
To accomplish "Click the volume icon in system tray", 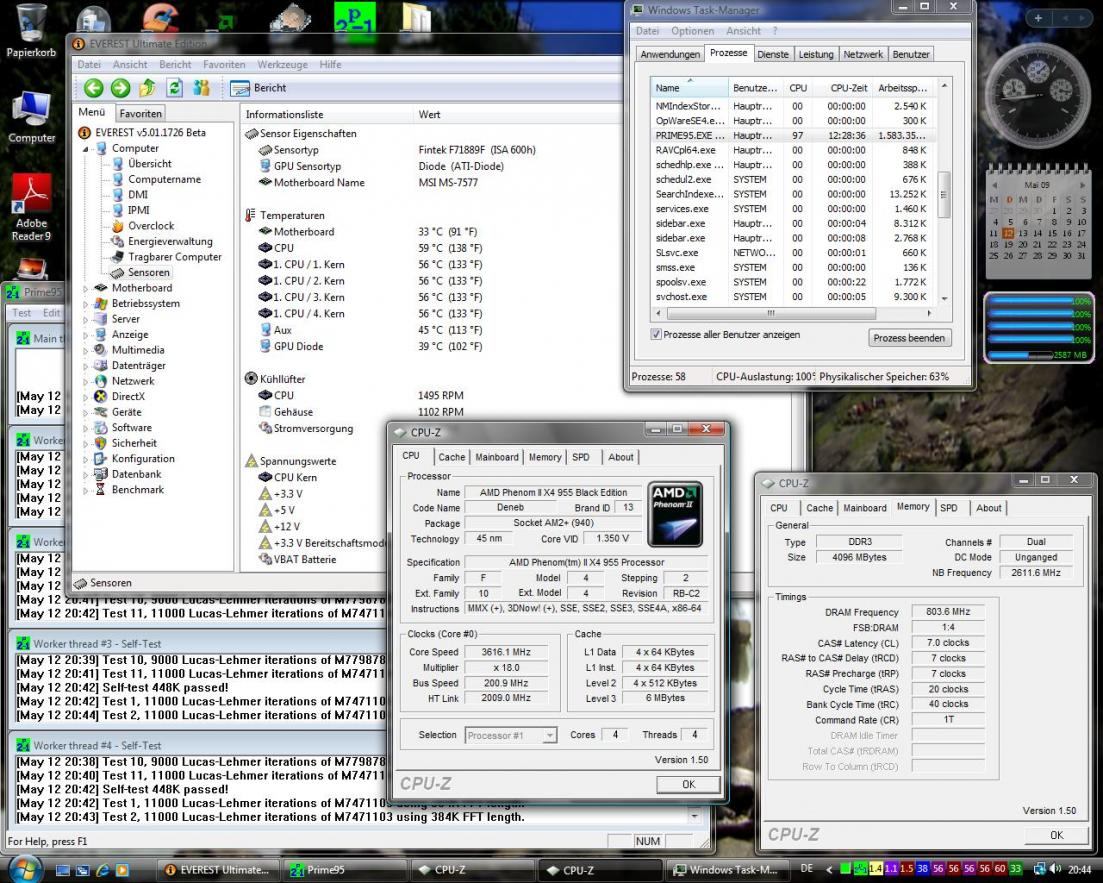I will pyautogui.click(x=1055, y=870).
